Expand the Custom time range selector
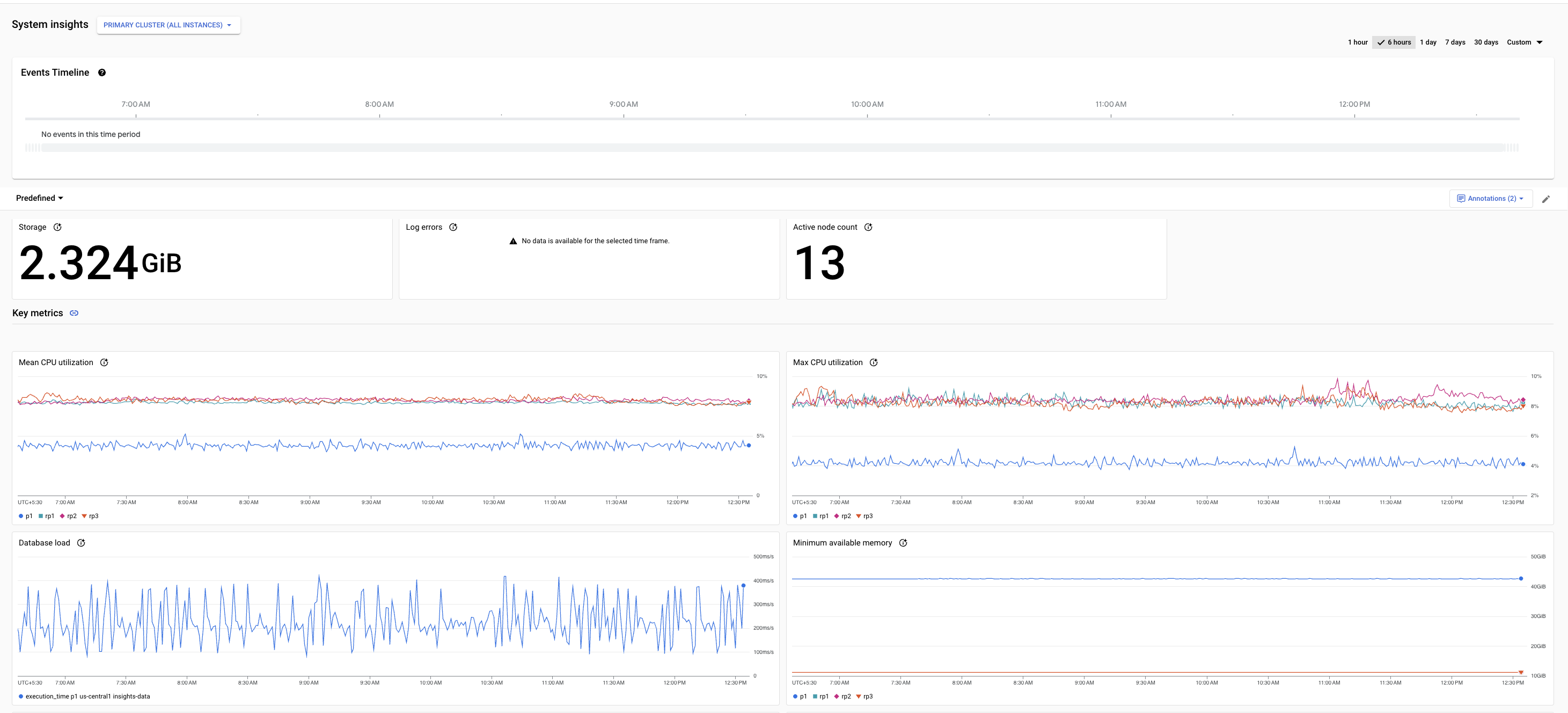 (1525, 42)
